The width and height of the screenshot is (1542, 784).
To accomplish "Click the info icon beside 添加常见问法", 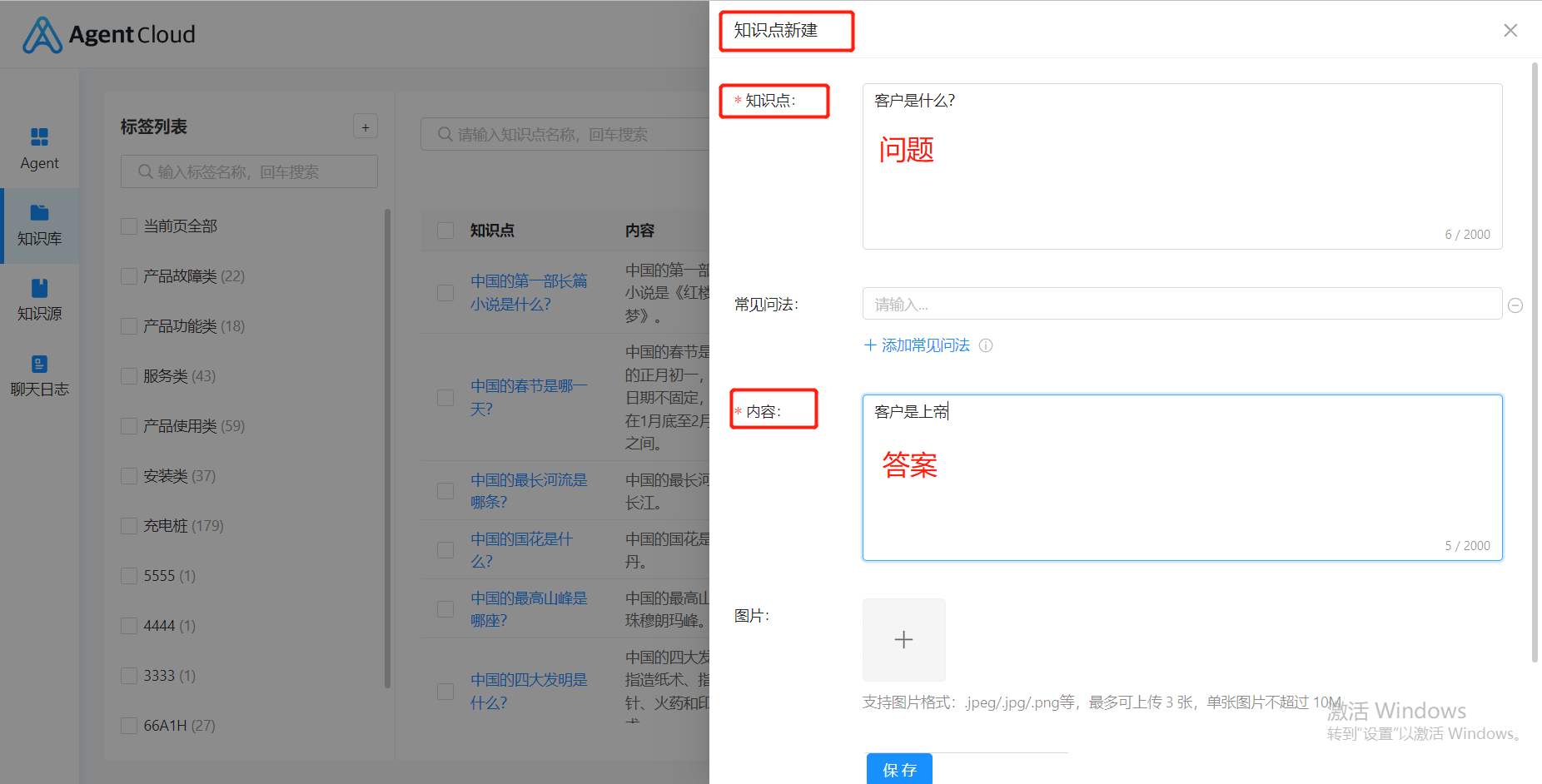I will click(986, 345).
